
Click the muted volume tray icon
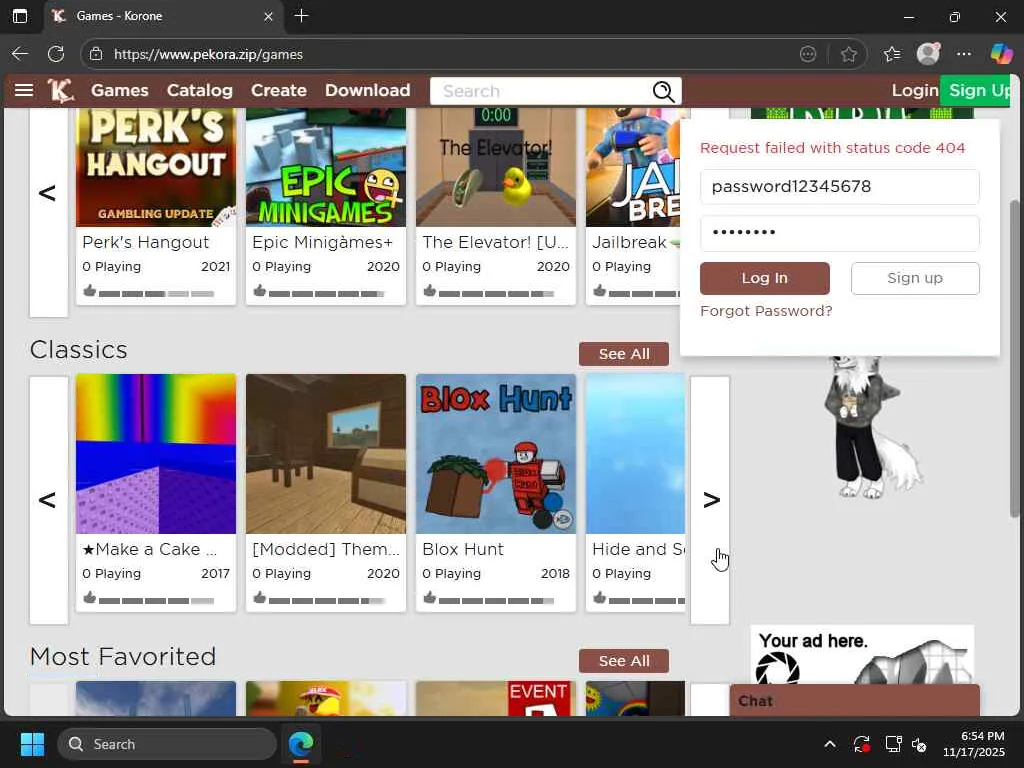pyautogui.click(x=919, y=744)
